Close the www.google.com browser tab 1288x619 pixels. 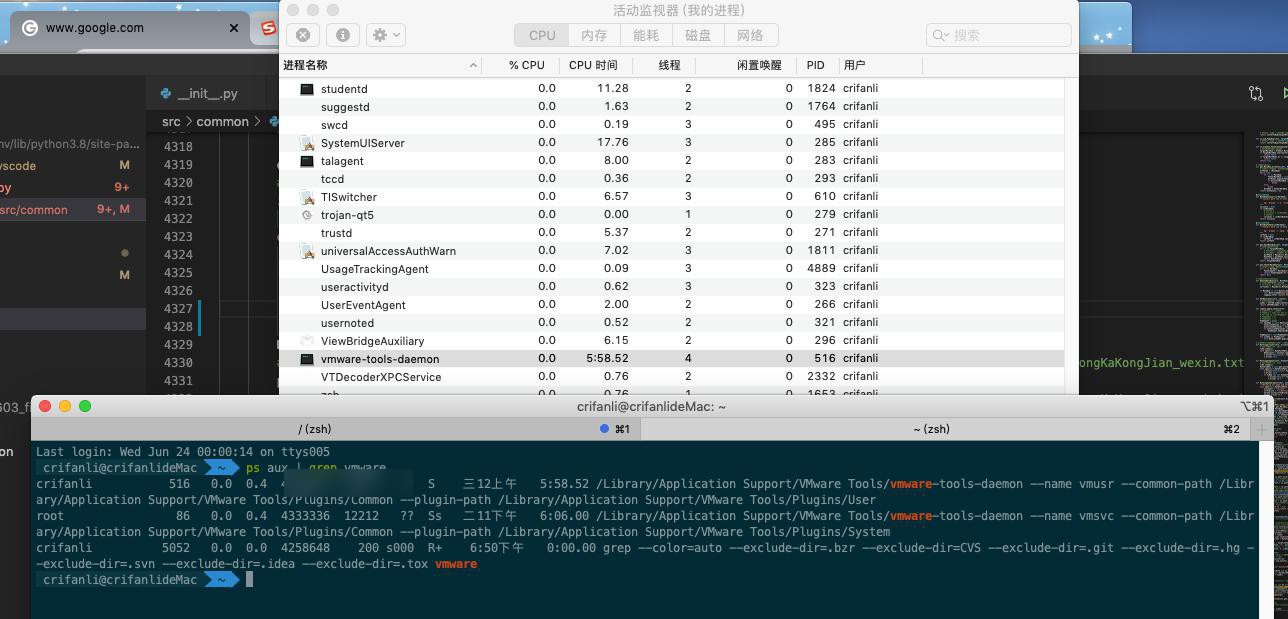(x=234, y=28)
